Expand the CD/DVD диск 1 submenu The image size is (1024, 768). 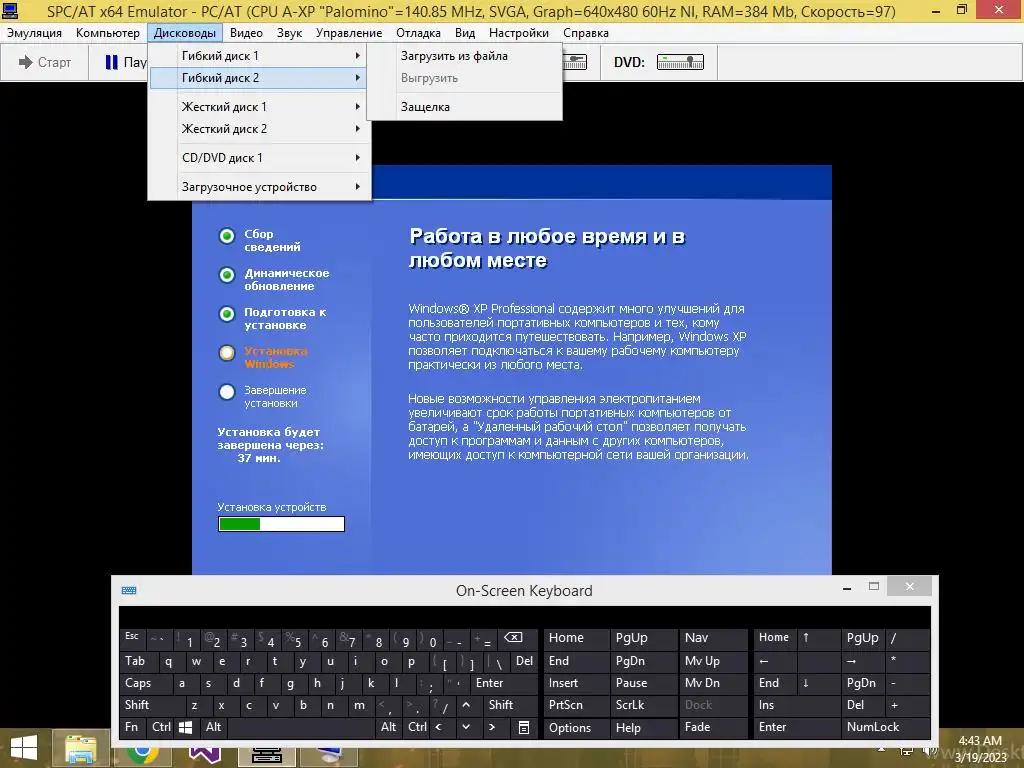pyautogui.click(x=259, y=157)
